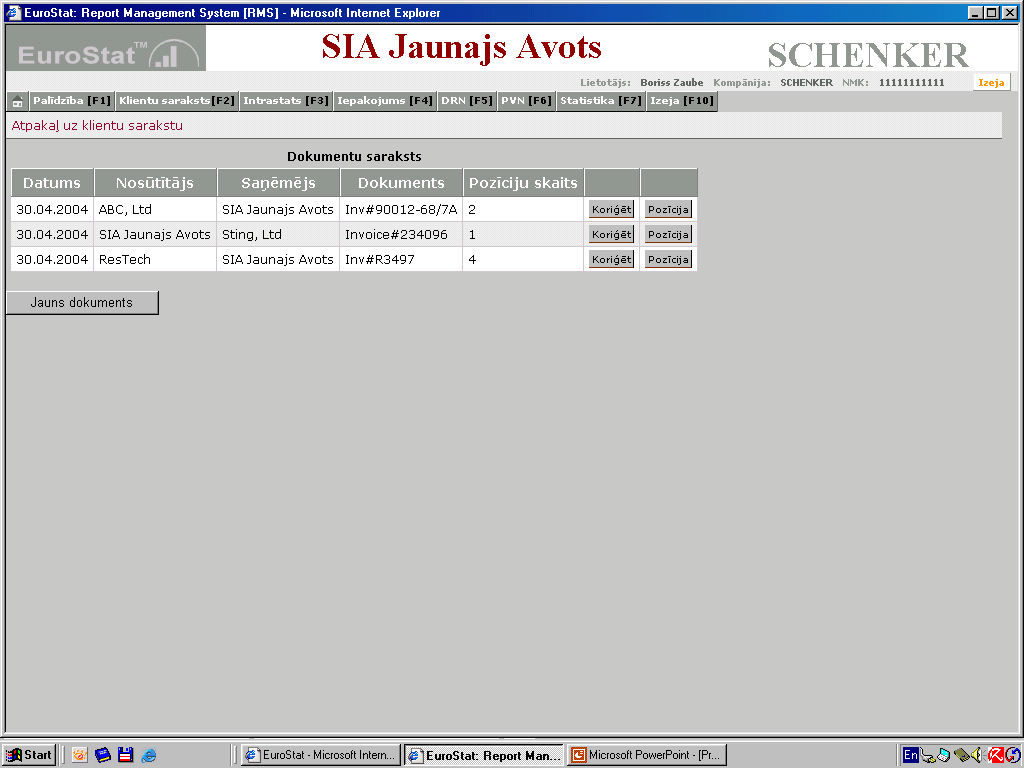Click the speaker volume tray icon
This screenshot has height=768, width=1024.
(977, 755)
